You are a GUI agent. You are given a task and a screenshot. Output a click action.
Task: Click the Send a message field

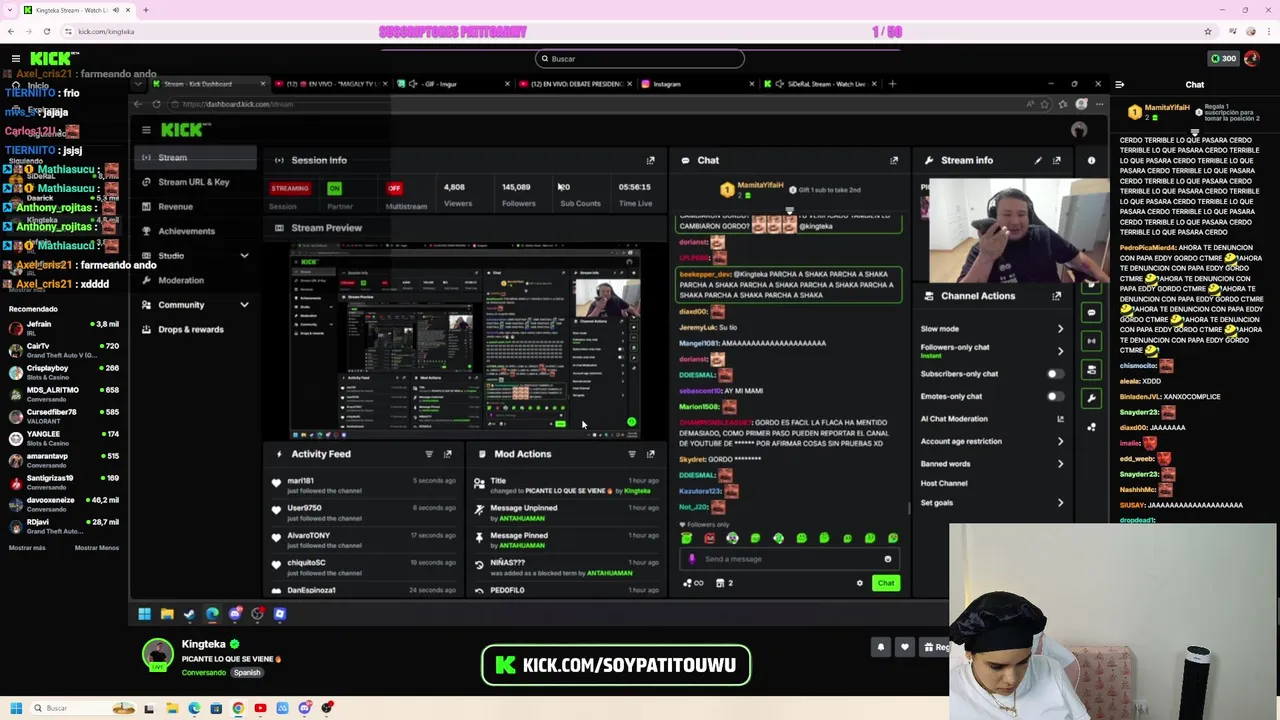787,559
